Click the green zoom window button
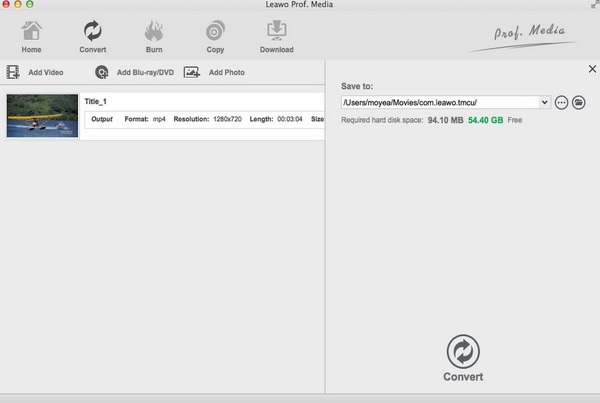This screenshot has height=403, width=600. [29, 4]
